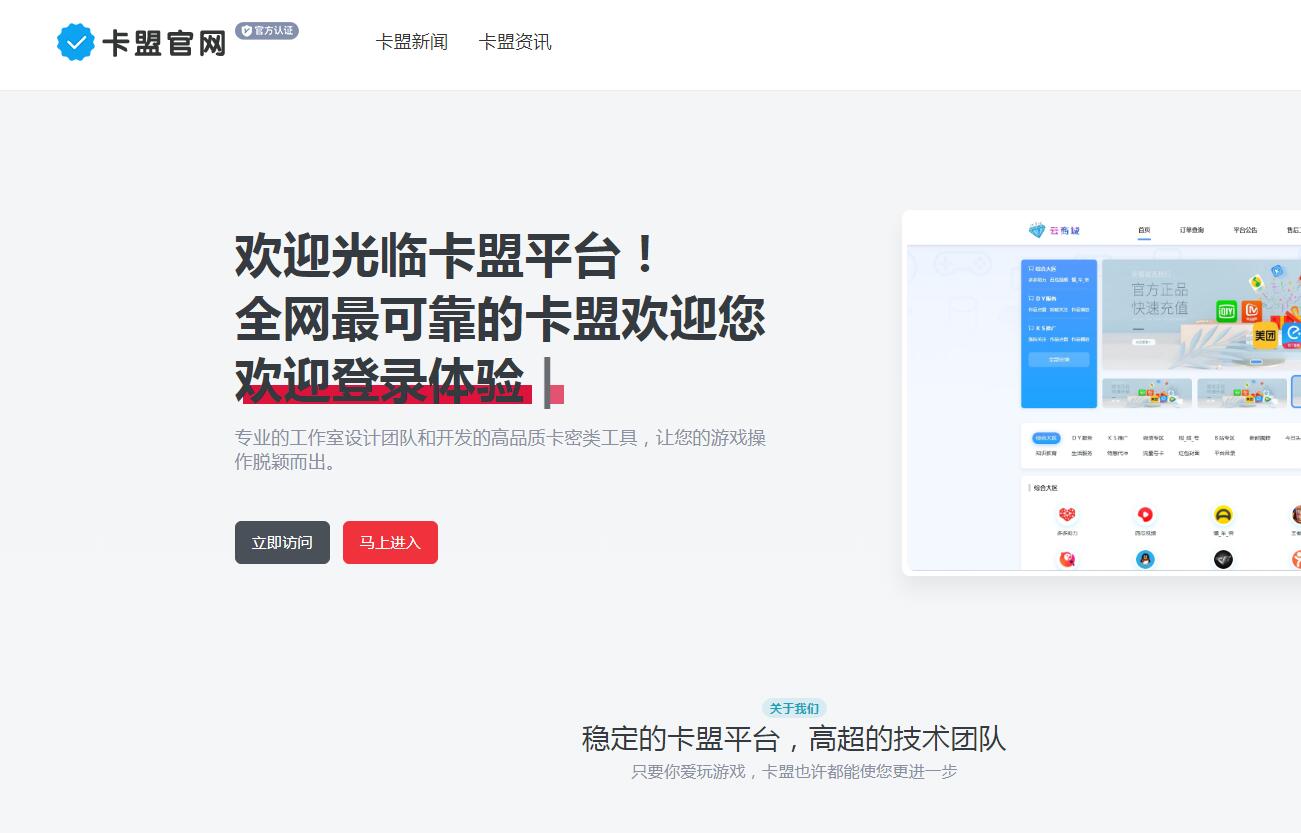Open the 卡盟新闻 menu item
Image resolution: width=1301 pixels, height=833 pixels.
click(x=411, y=42)
